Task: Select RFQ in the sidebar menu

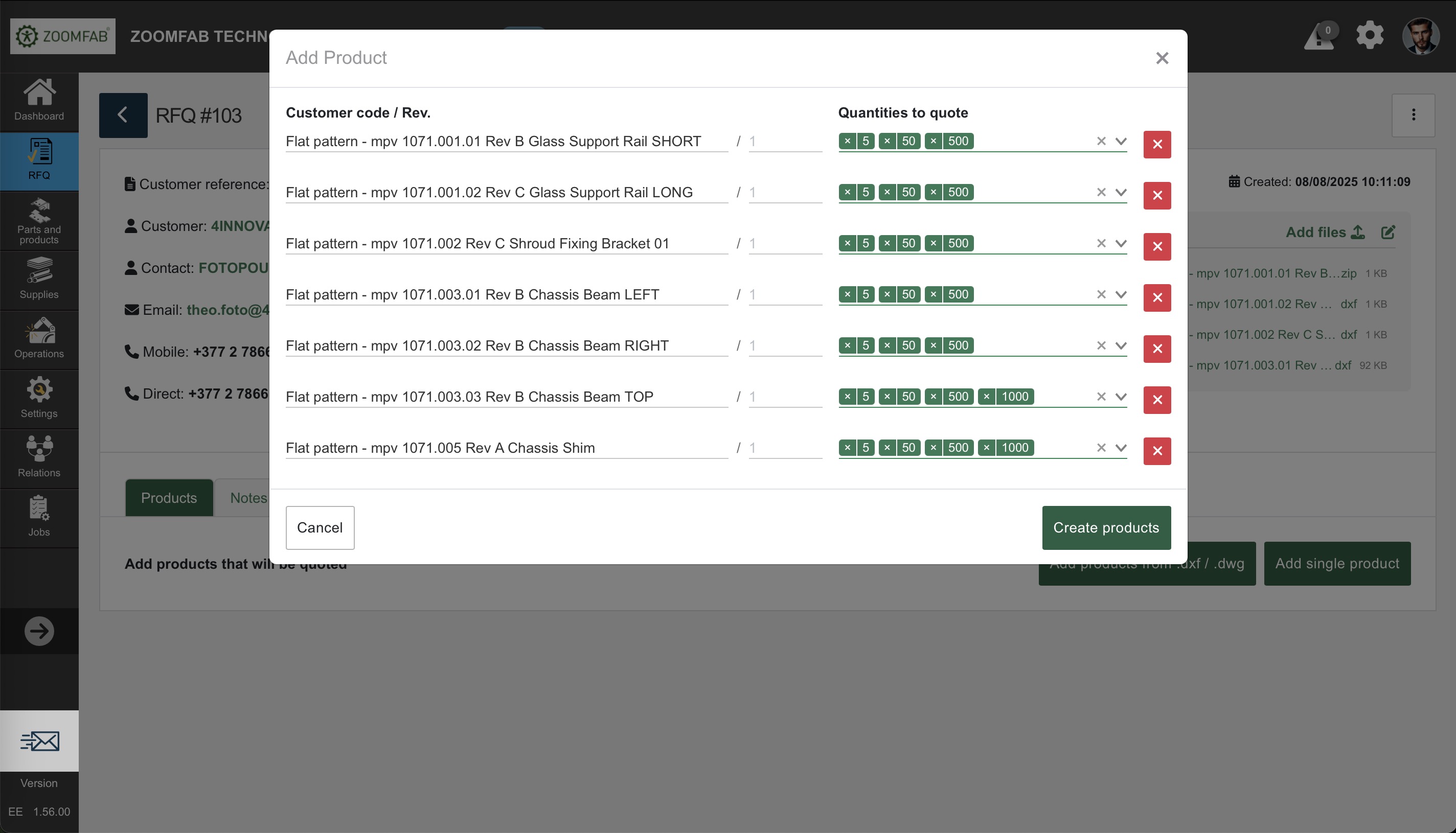Action: pos(39,160)
